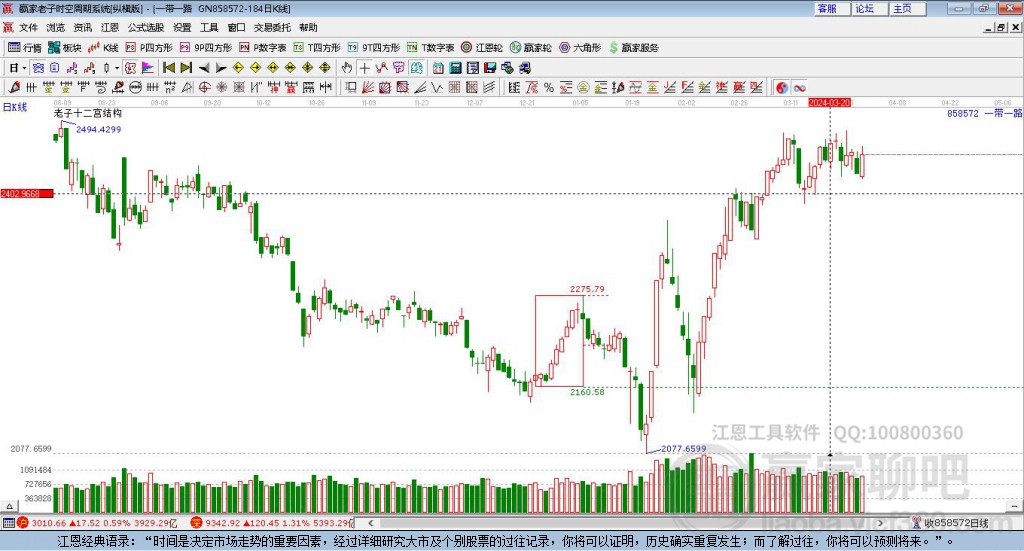Toggle the crosshair cursor tool
Screen dimensions: 1024x551
364,67
